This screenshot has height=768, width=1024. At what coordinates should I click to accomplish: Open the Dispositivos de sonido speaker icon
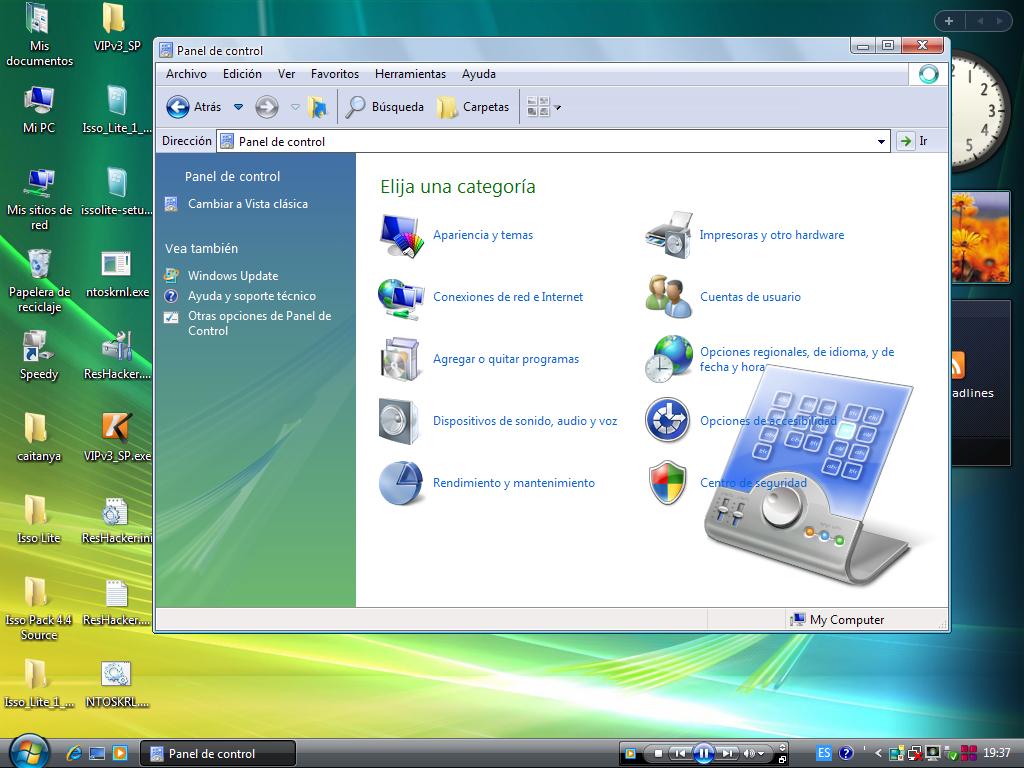point(398,421)
